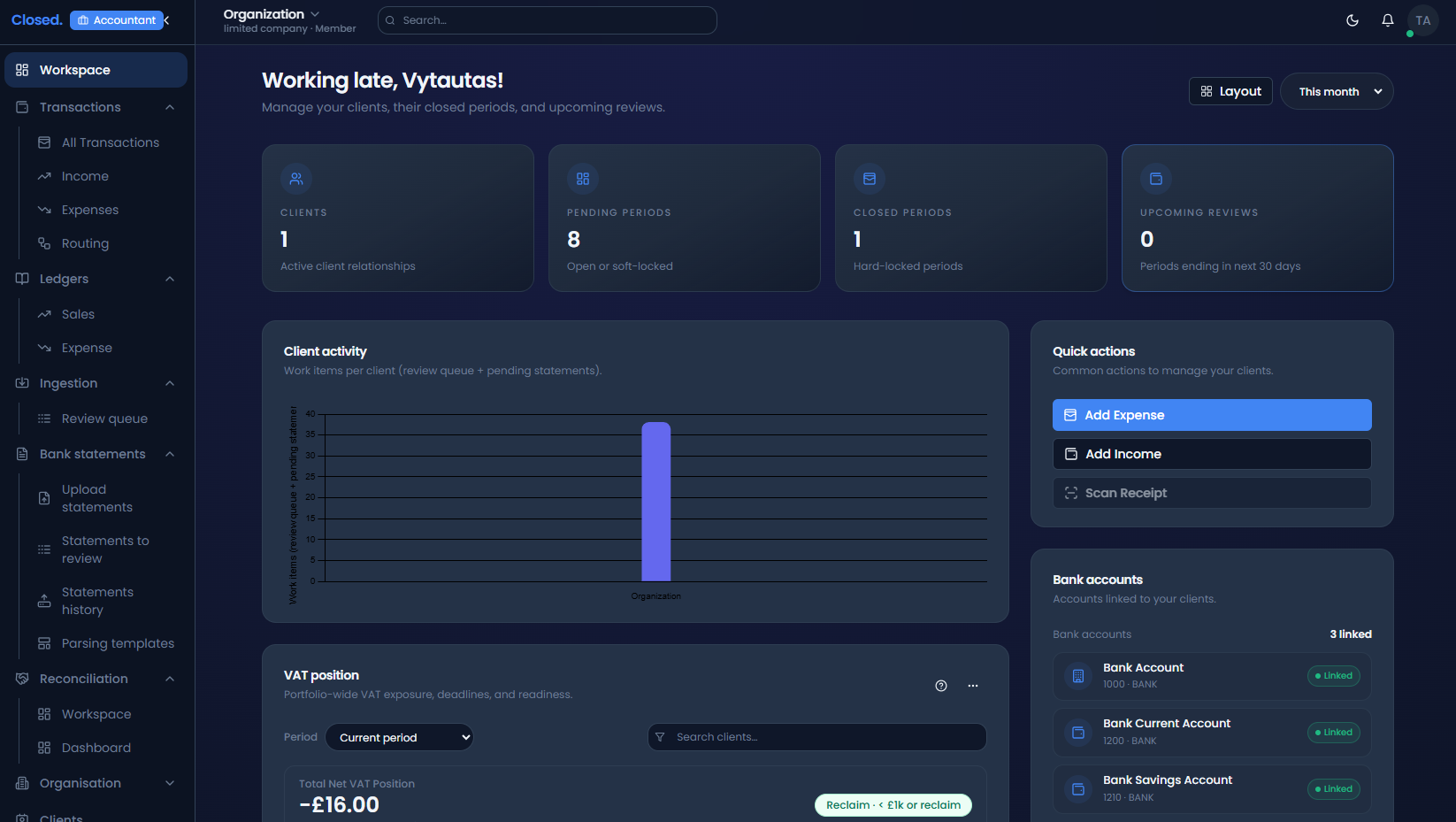Open Reconciliation Dashboard
The width and height of the screenshot is (1456, 822).
(x=96, y=748)
